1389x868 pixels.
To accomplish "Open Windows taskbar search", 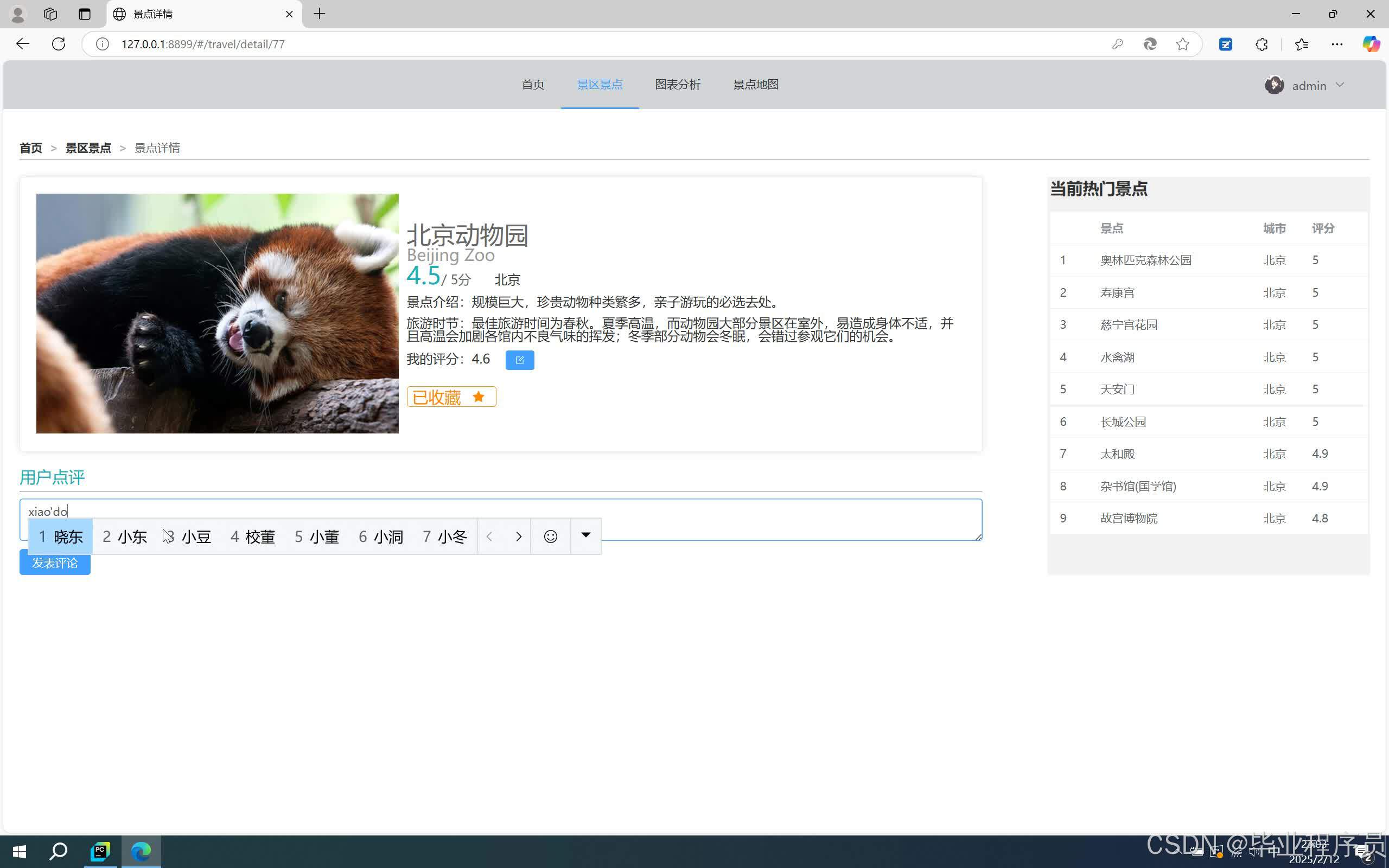I will click(x=58, y=851).
